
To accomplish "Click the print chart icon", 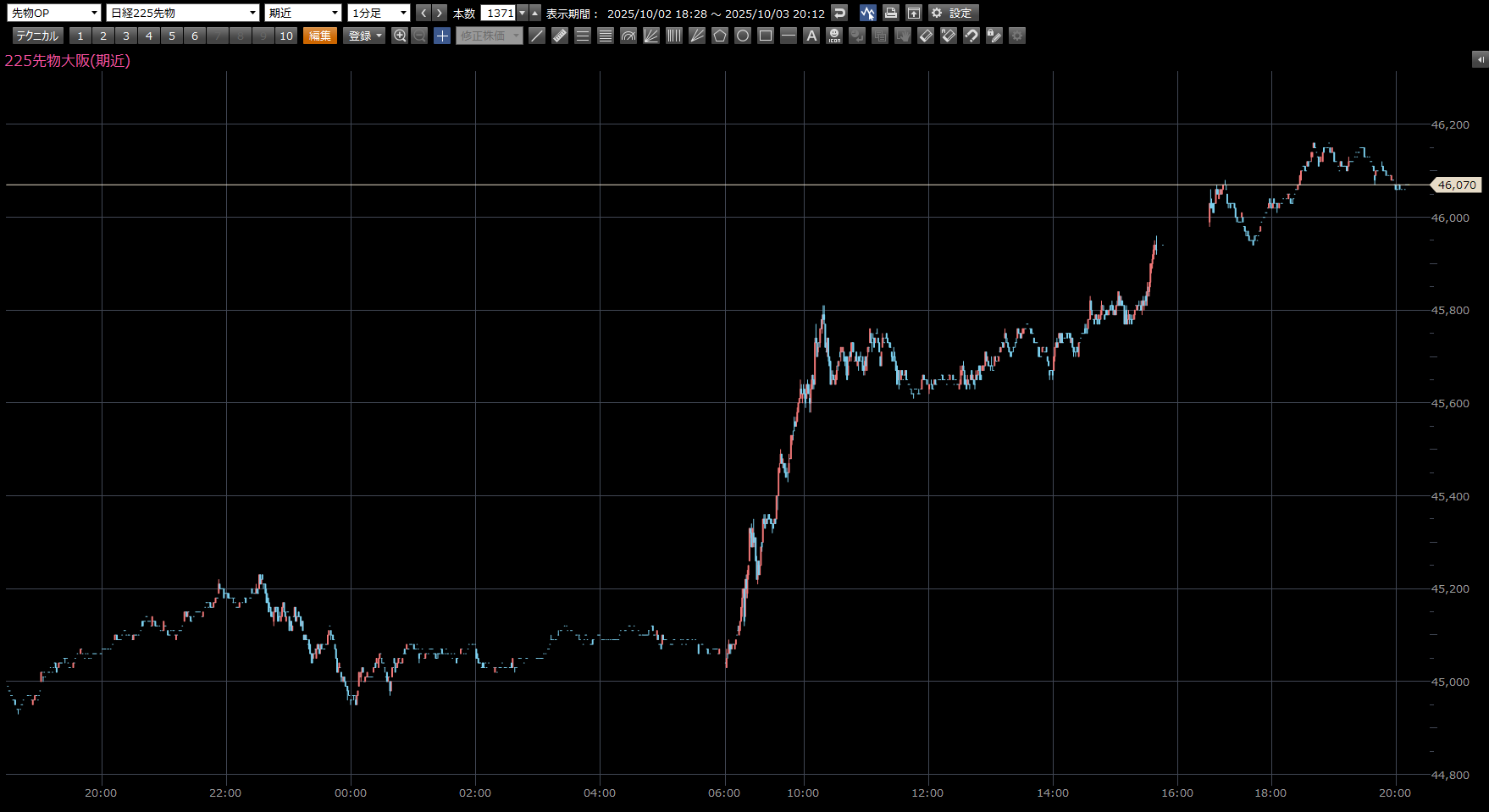I will tap(890, 13).
